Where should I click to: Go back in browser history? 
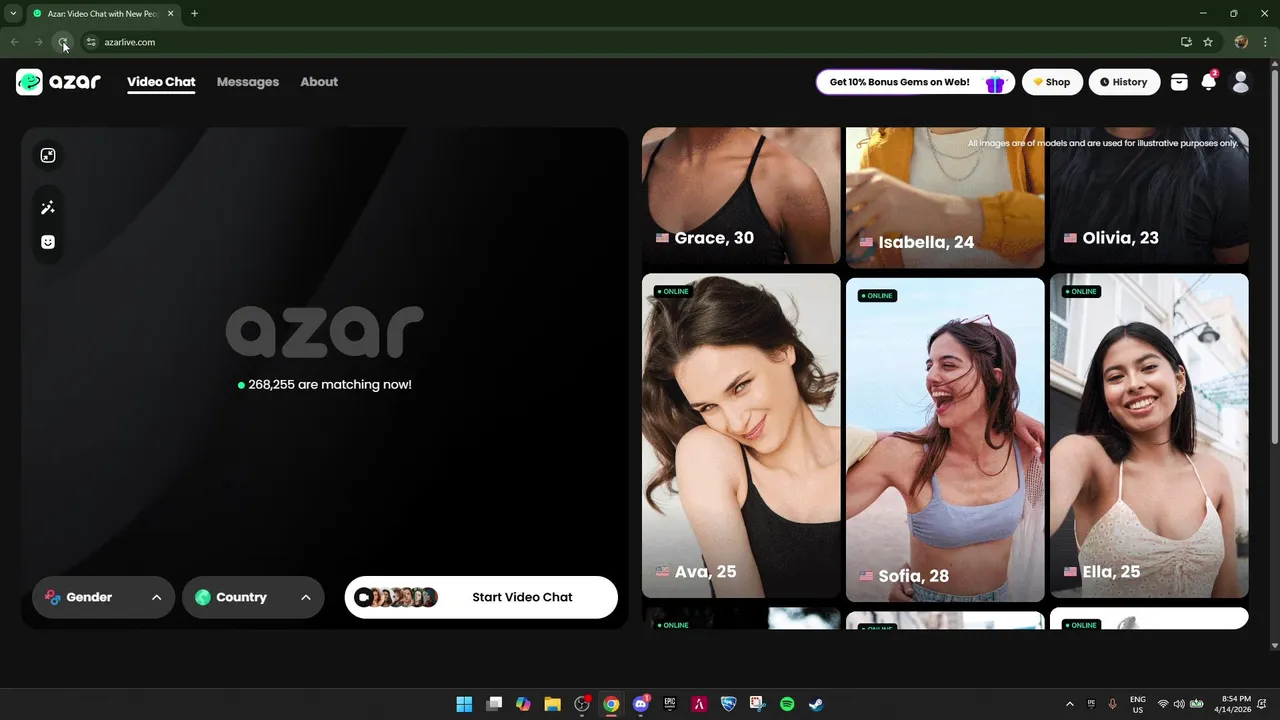point(15,42)
